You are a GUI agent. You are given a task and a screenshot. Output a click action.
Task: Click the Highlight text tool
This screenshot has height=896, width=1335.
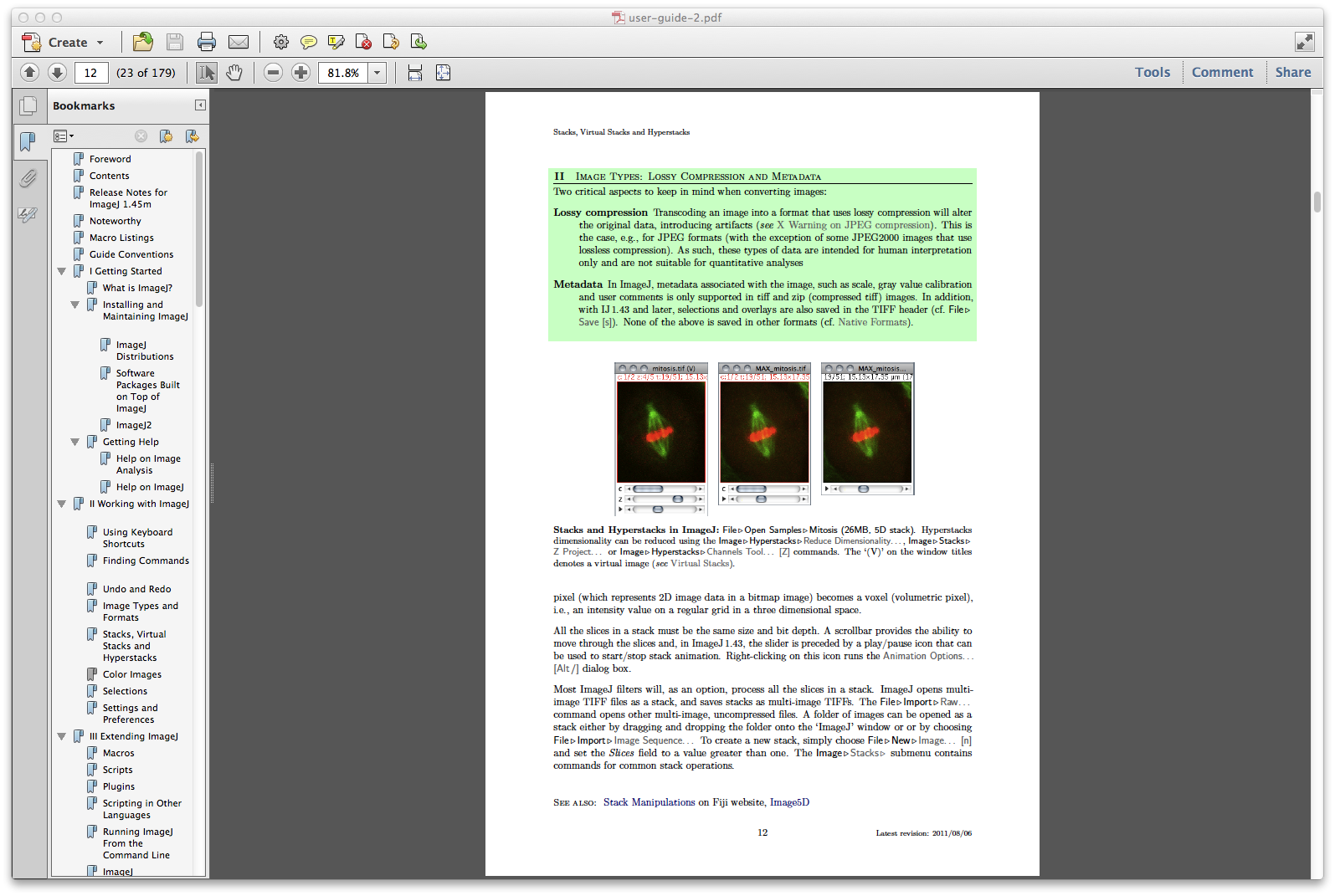click(336, 42)
